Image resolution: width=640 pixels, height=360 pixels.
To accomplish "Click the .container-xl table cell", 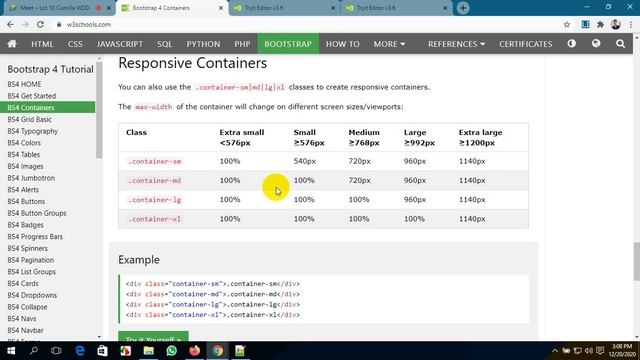I will [x=155, y=219].
